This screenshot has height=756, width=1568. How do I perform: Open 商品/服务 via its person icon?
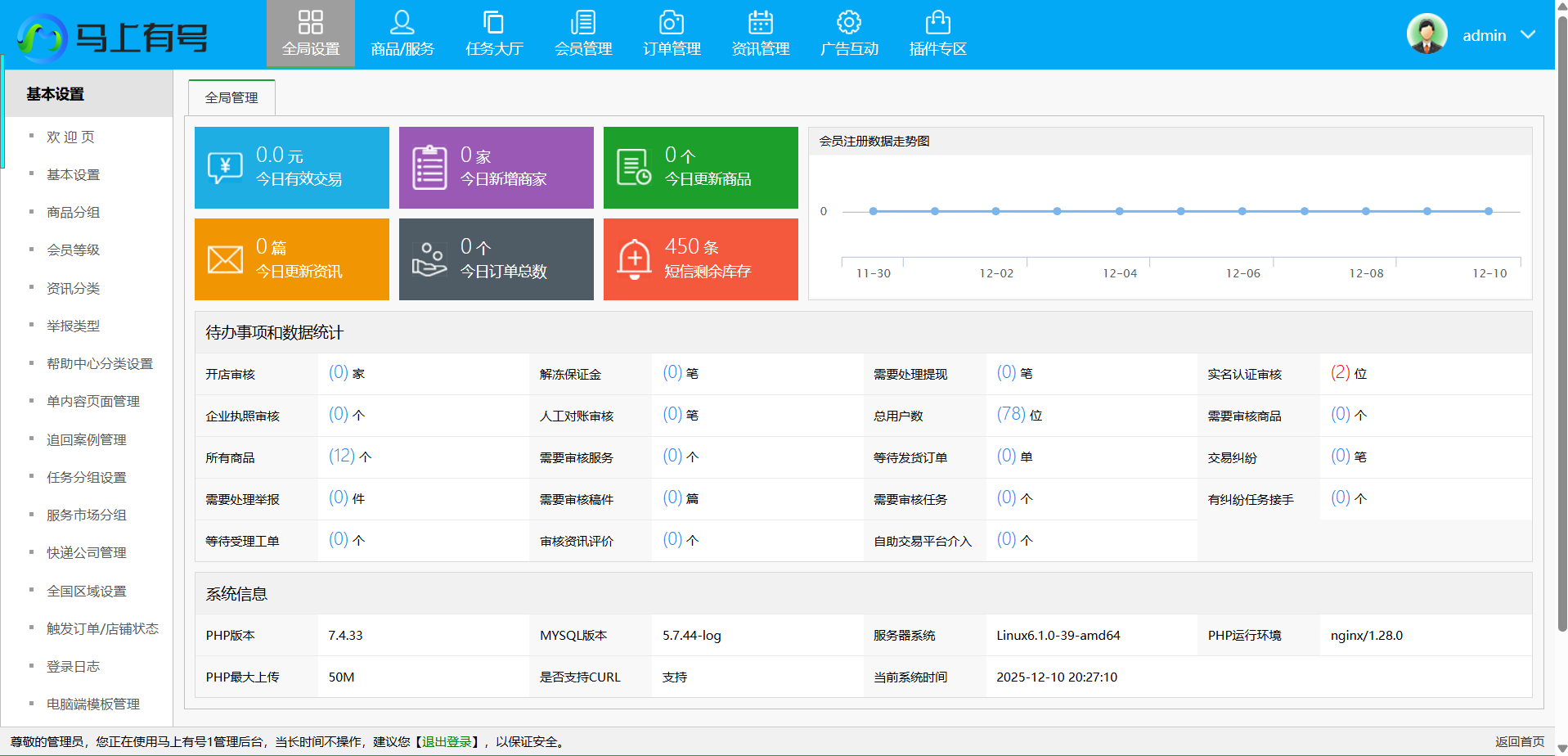coord(402,22)
